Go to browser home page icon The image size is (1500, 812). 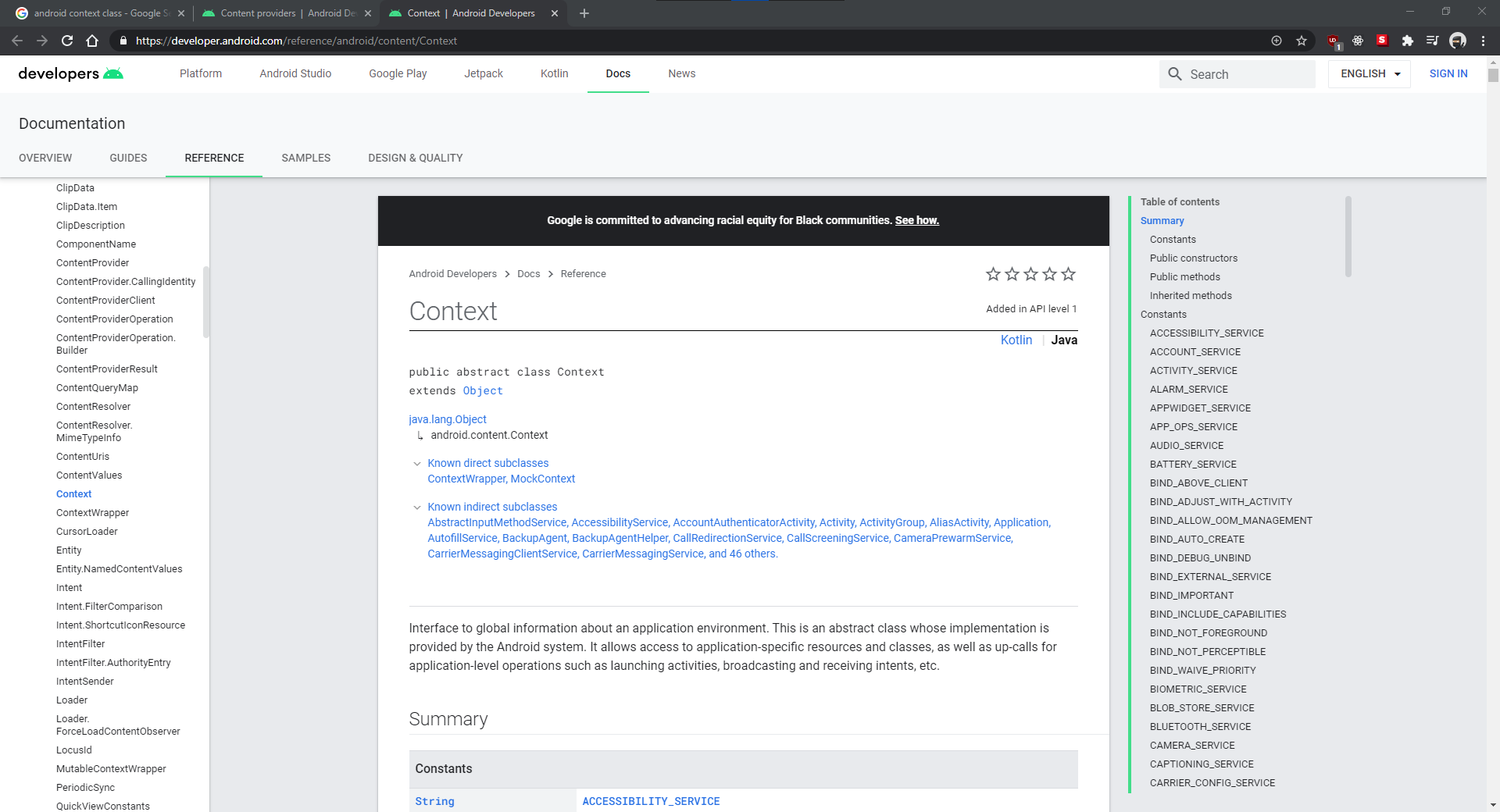pyautogui.click(x=92, y=41)
